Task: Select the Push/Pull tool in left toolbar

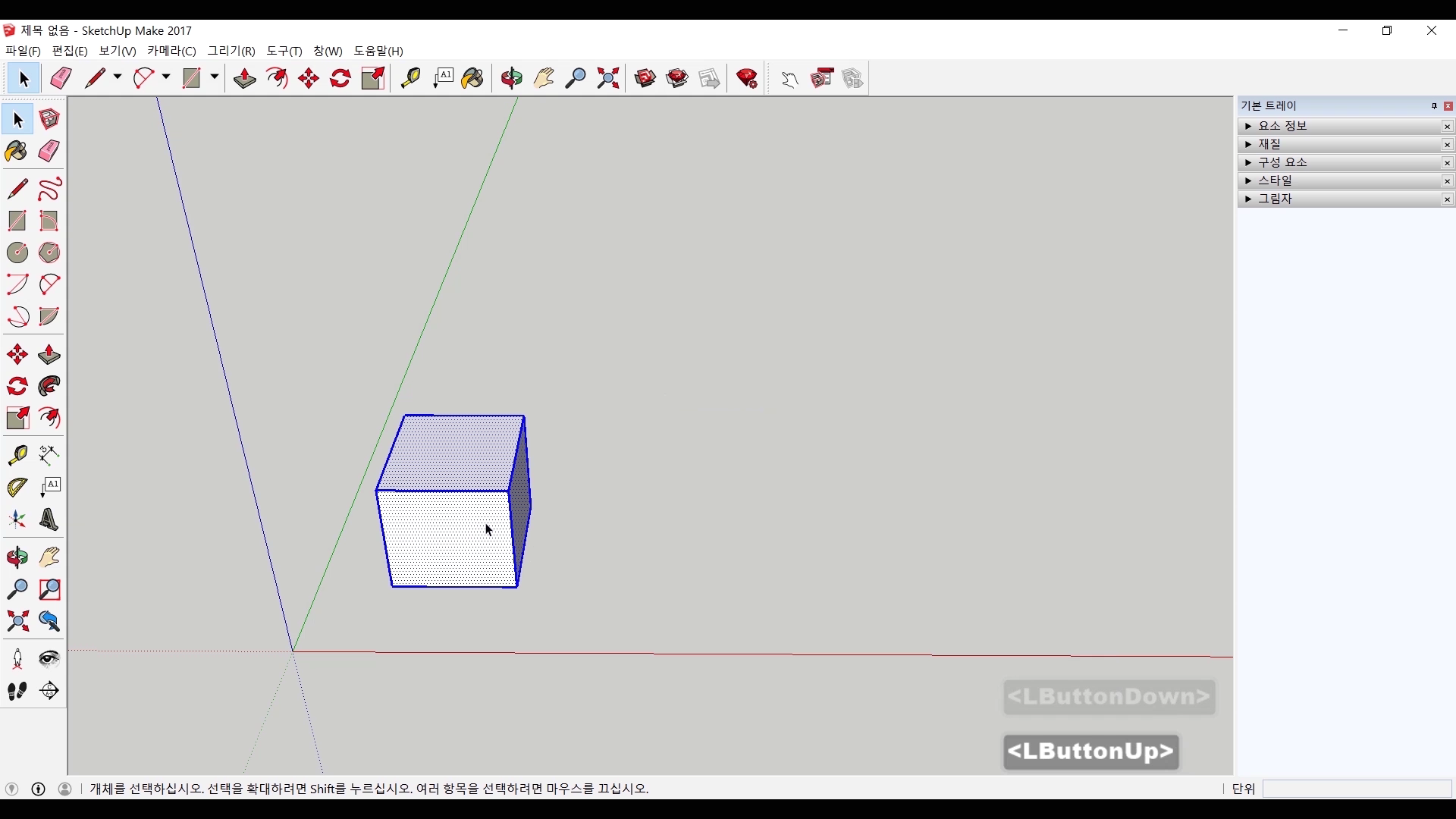Action: (x=49, y=355)
